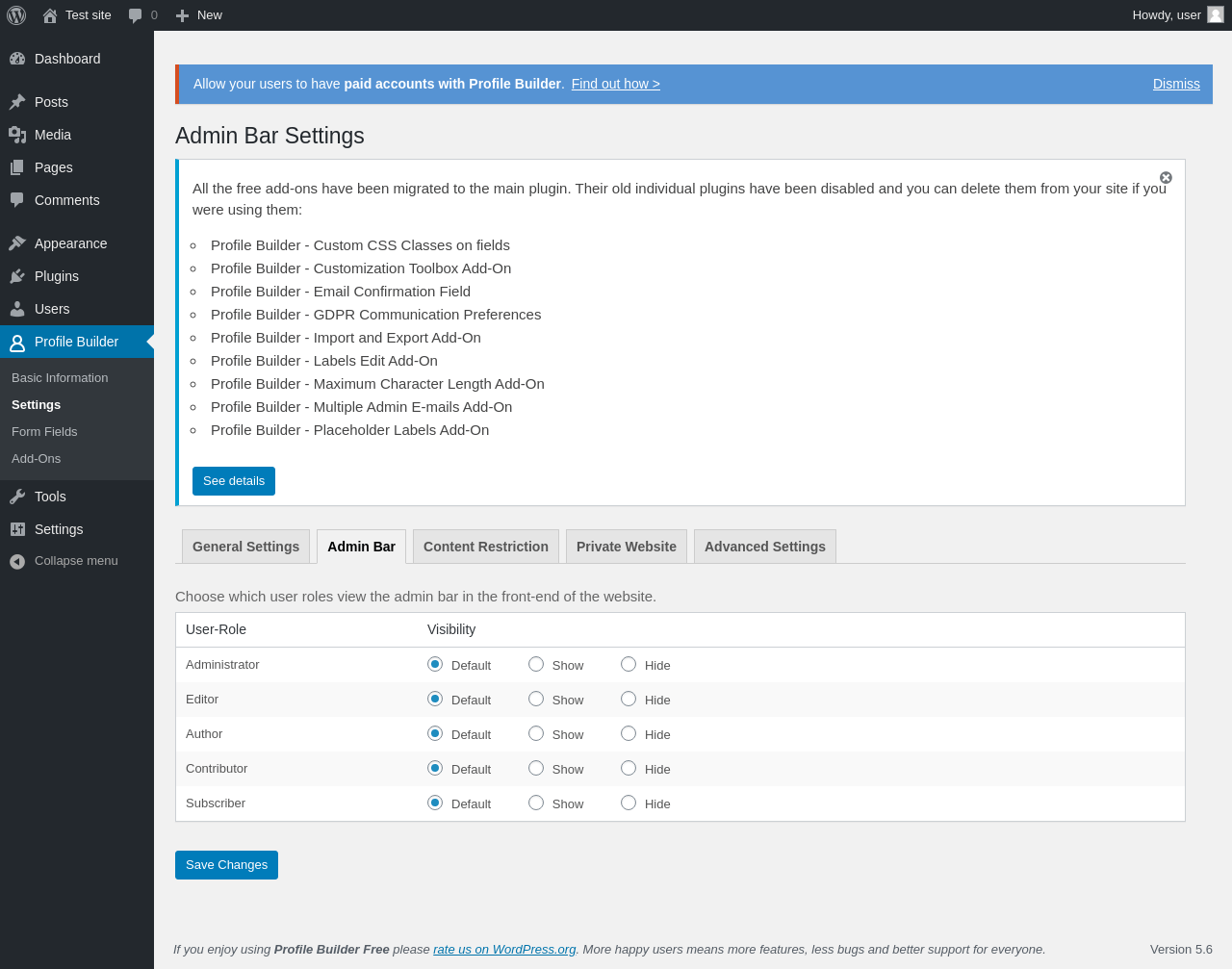Follow the Find out how link
This screenshot has height=969, width=1232.
coord(616,84)
